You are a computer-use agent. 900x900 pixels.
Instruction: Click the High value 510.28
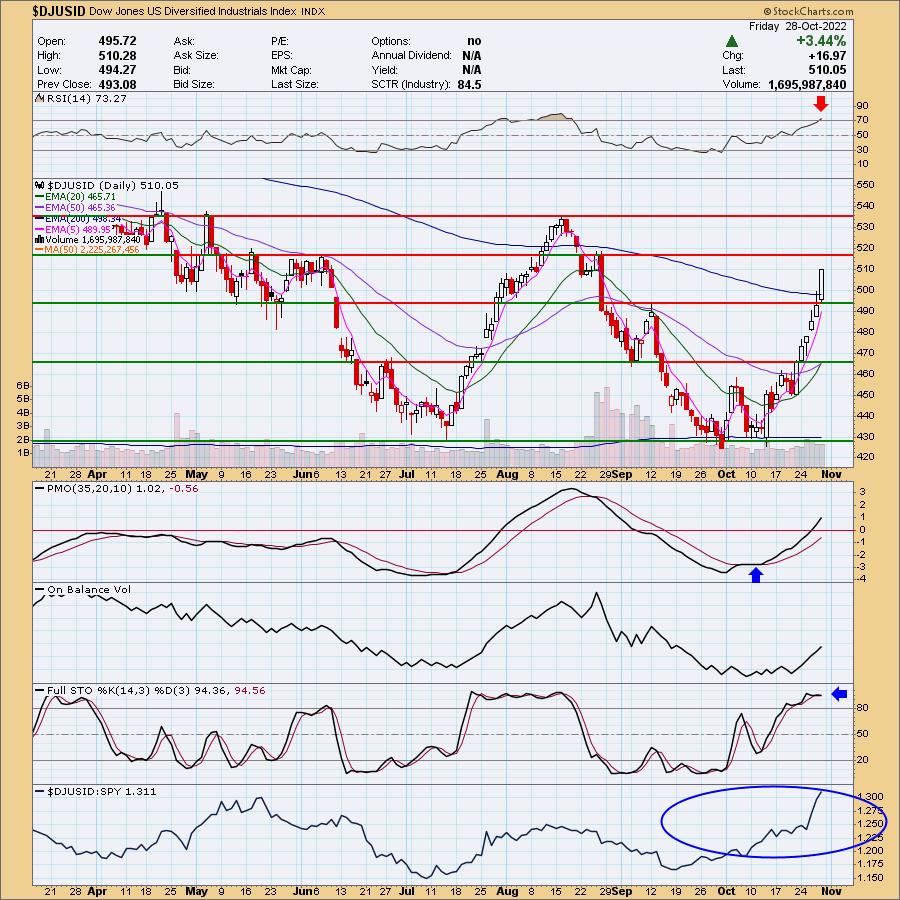pos(117,55)
